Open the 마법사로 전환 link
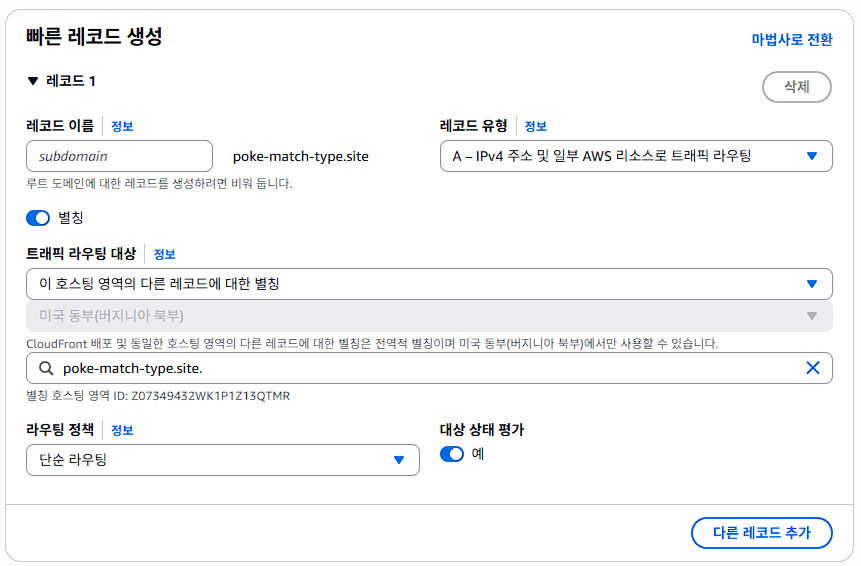 (x=792, y=40)
